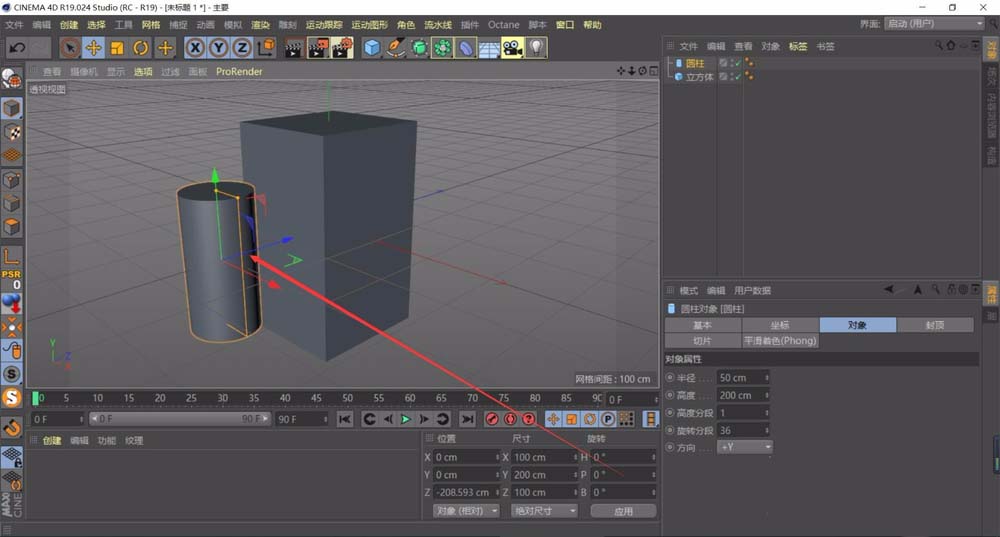
Task: Open the 对象 (相对) dropdown
Action: 466,511
